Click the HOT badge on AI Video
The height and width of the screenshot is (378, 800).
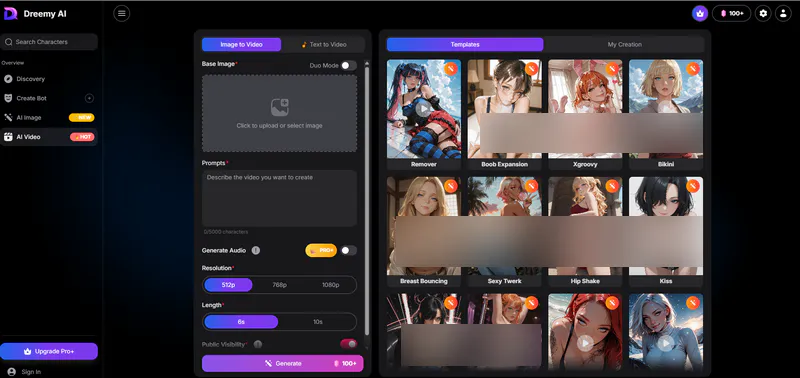pyautogui.click(x=82, y=137)
